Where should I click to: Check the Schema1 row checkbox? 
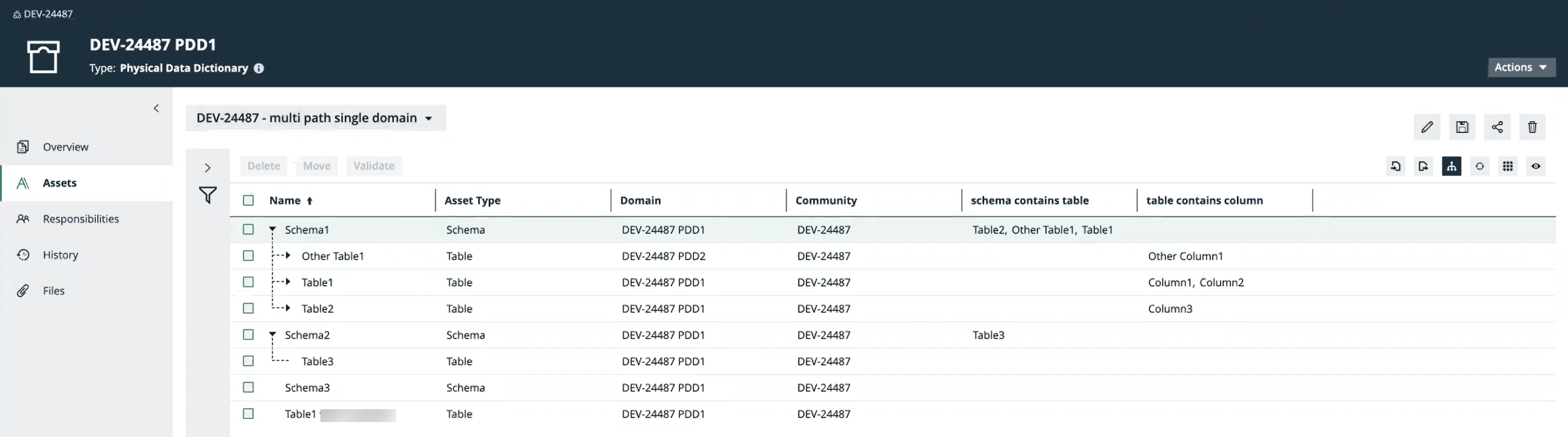248,229
